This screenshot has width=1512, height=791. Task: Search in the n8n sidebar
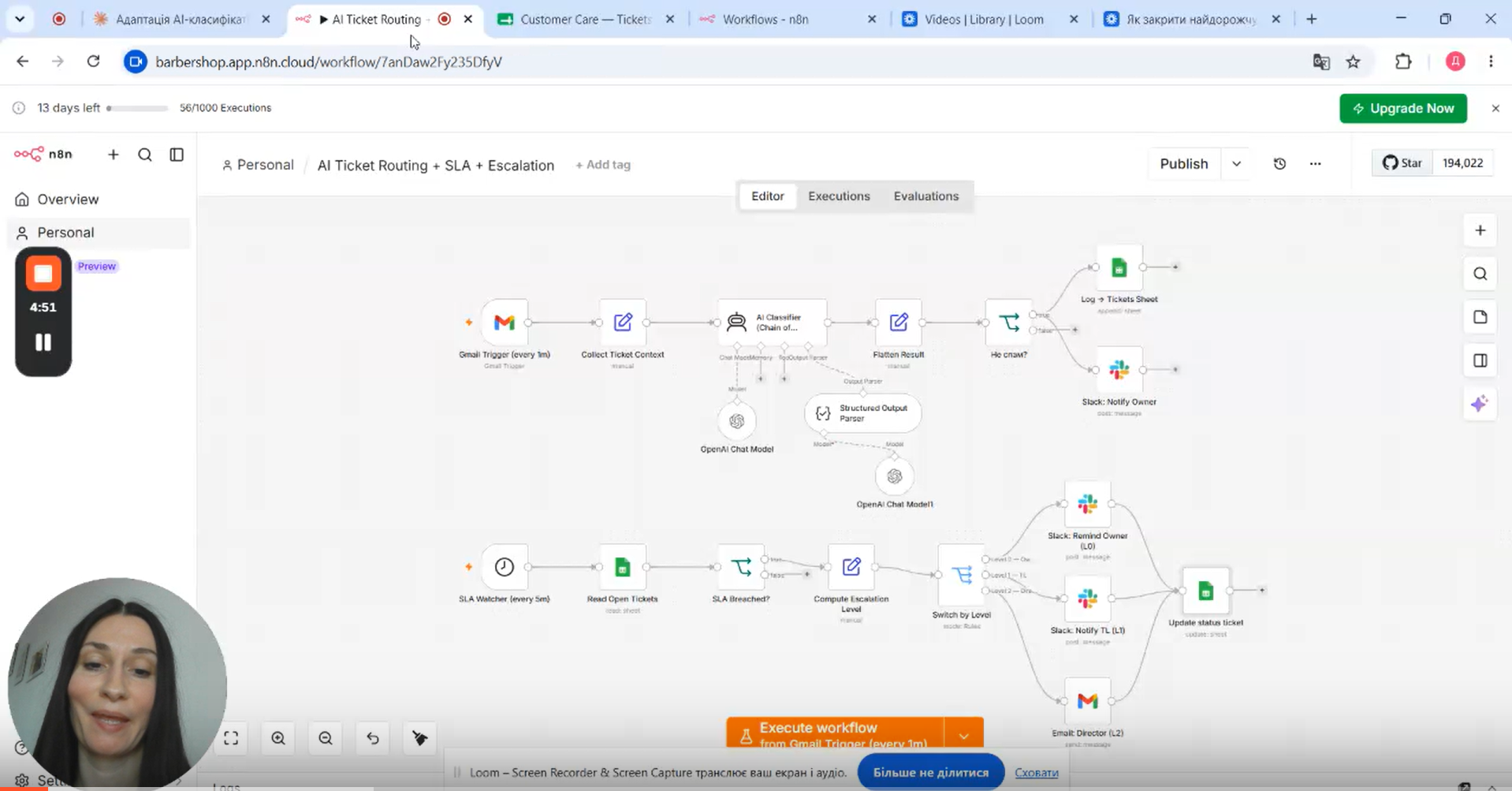[145, 155]
